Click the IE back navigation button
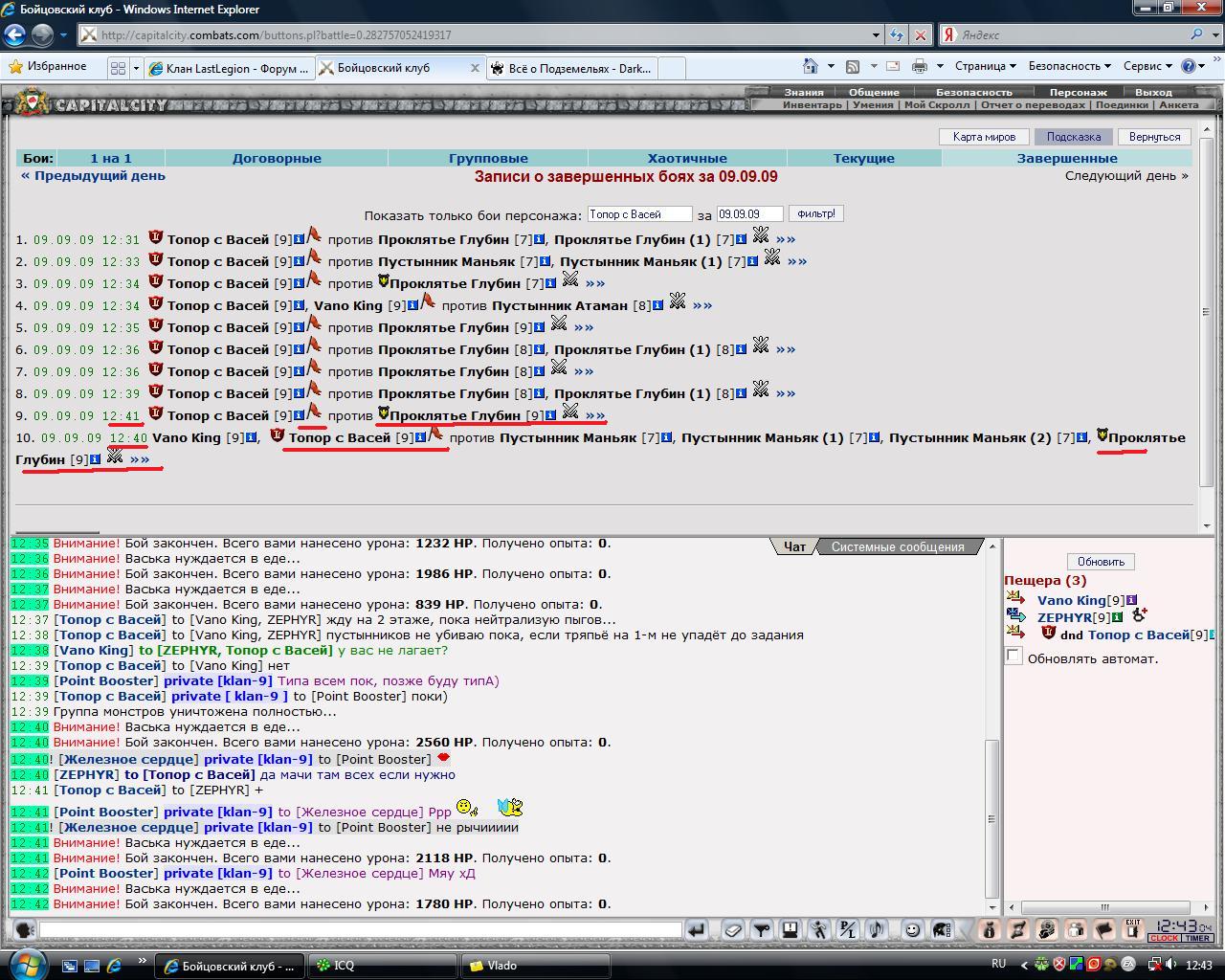1225x980 pixels. pyautogui.click(x=14, y=34)
